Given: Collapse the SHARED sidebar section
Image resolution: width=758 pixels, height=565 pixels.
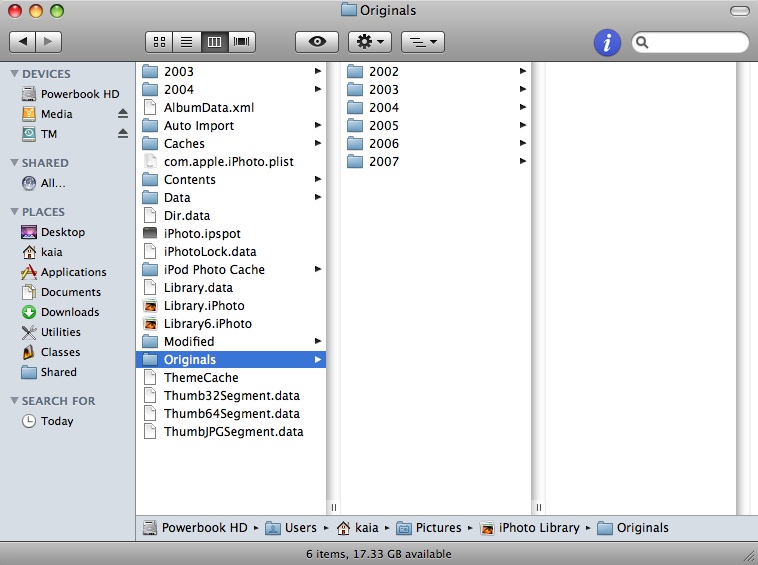Looking at the screenshot, I should 15,162.
